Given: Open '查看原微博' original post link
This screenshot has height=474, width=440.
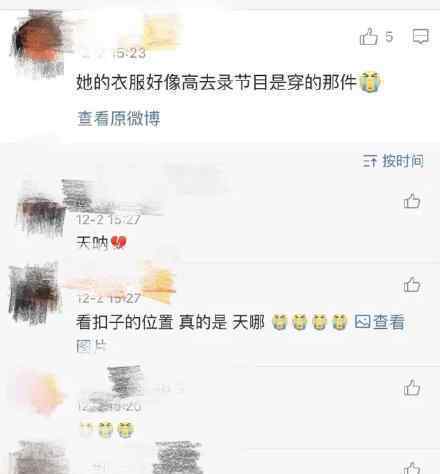Looking at the screenshot, I should pyautogui.click(x=119, y=118).
